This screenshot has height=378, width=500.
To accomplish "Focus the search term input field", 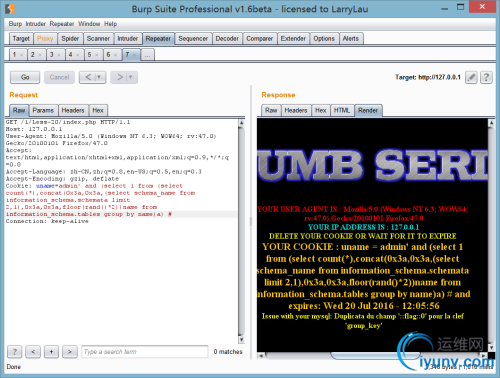I will 145,352.
